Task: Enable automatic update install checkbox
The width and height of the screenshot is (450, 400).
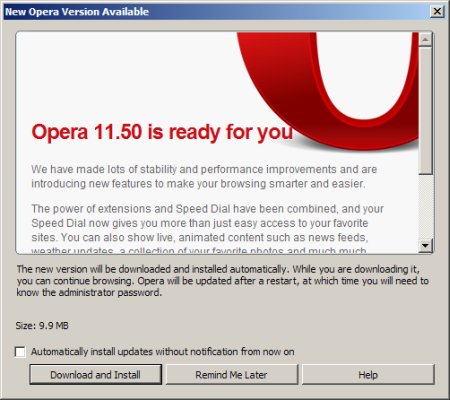Action: [20, 352]
